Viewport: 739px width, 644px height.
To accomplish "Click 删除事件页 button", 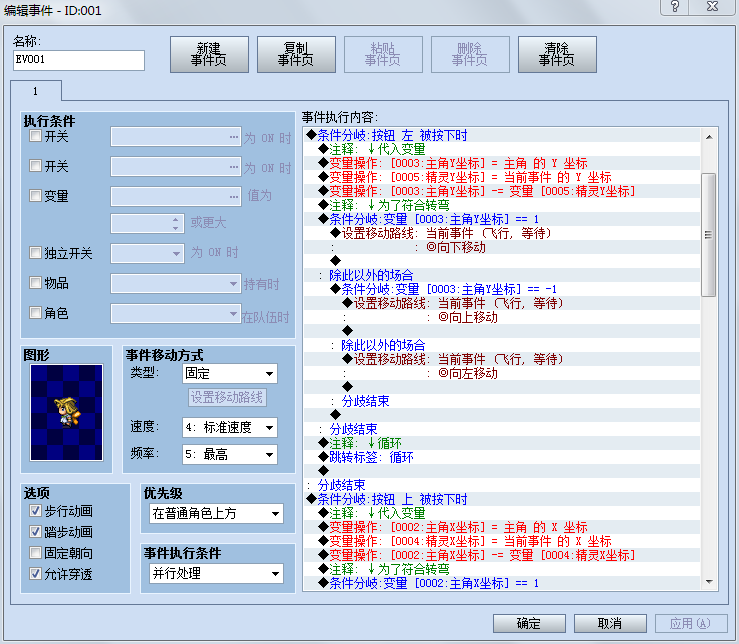I will [x=470, y=55].
